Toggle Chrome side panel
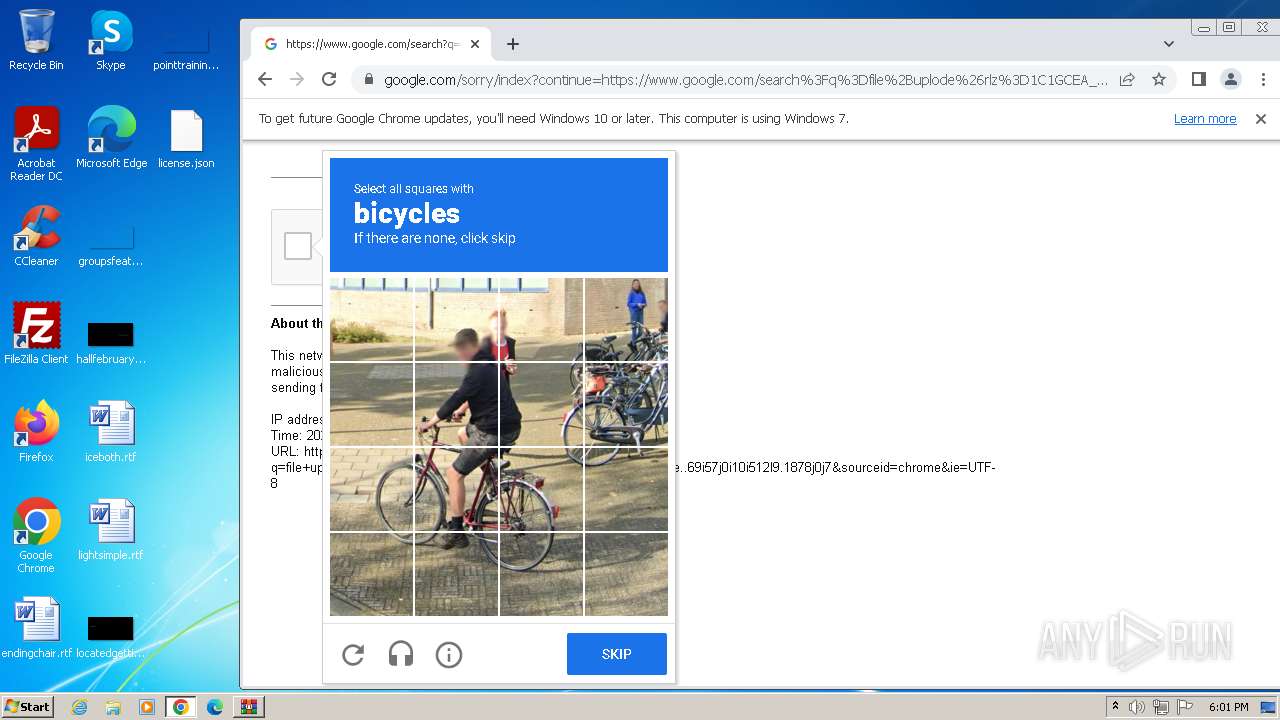 (1199, 79)
